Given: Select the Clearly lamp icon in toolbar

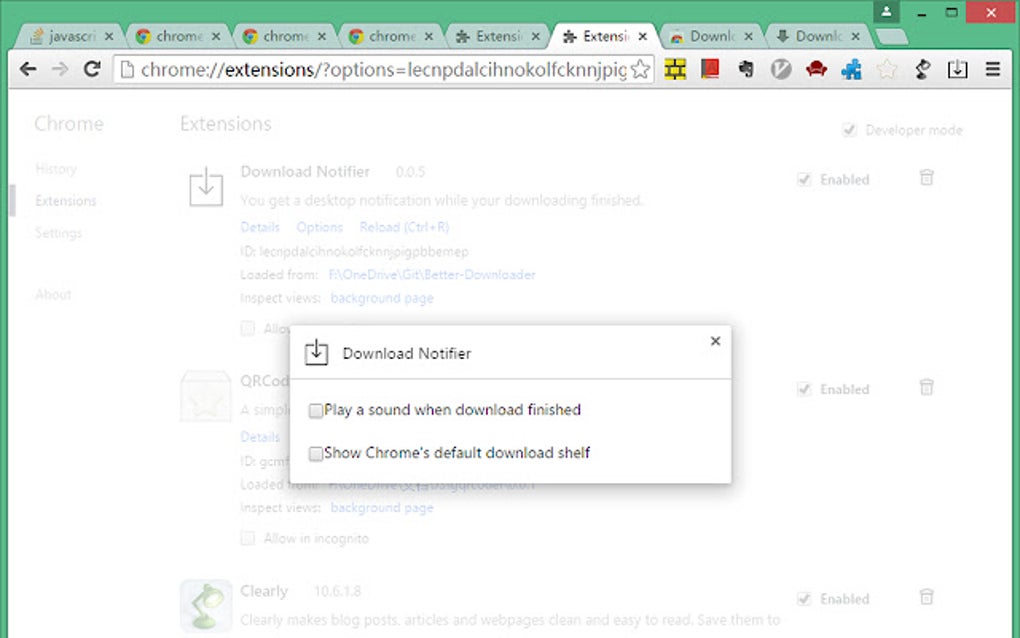Looking at the screenshot, I should click(x=923, y=70).
